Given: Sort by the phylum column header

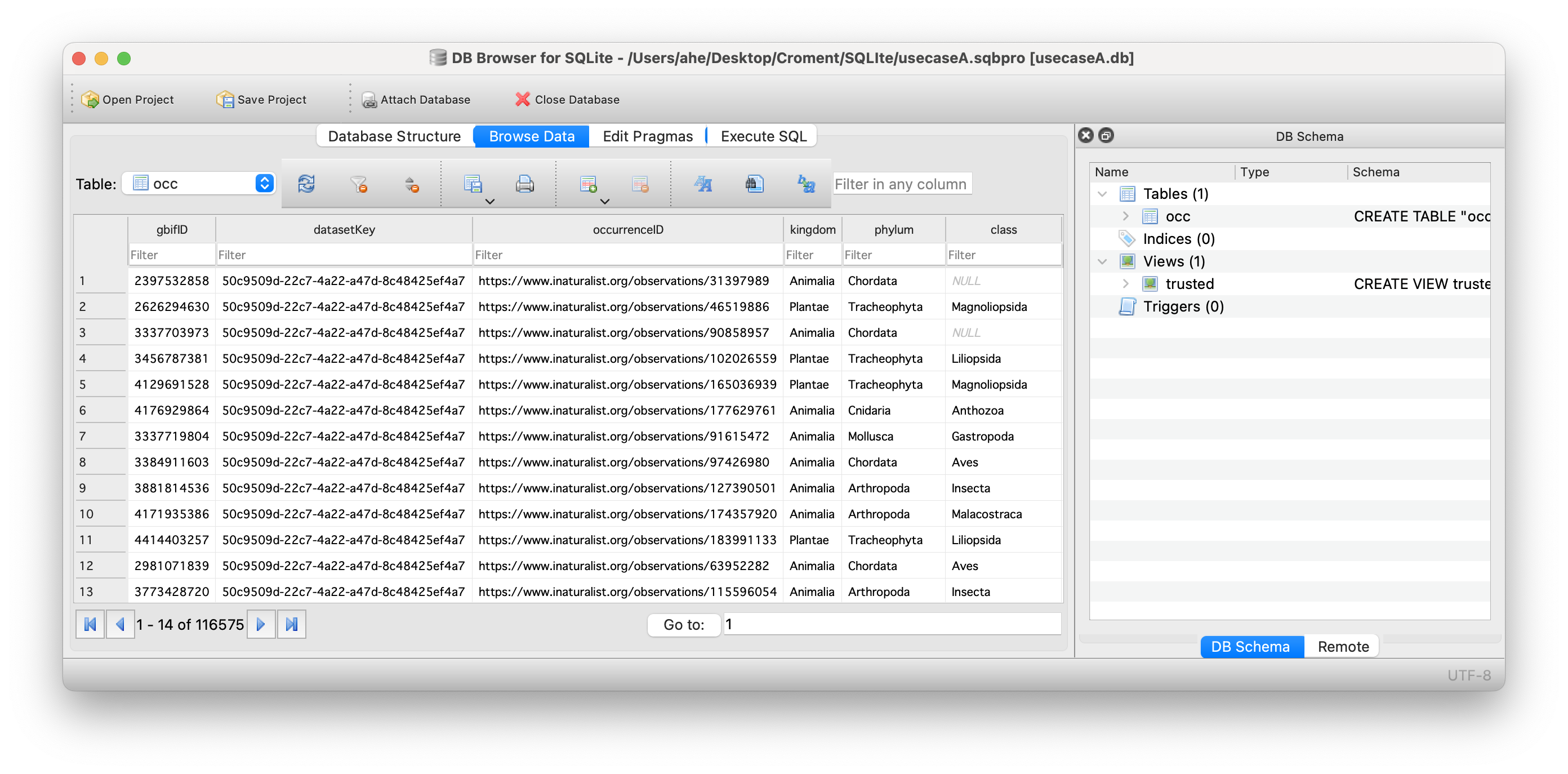Looking at the screenshot, I should click(894, 230).
